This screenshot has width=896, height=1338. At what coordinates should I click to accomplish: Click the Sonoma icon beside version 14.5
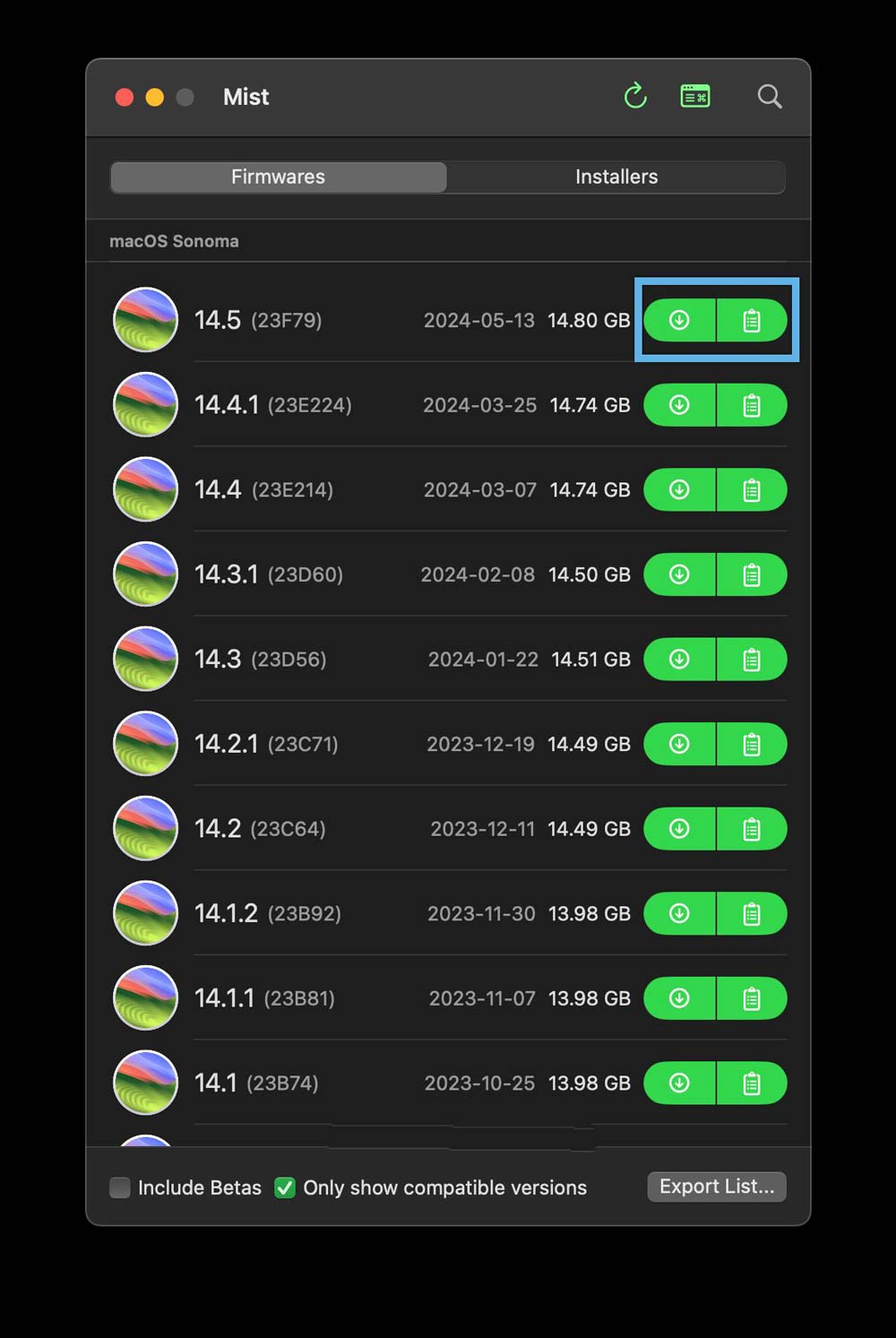(x=145, y=320)
